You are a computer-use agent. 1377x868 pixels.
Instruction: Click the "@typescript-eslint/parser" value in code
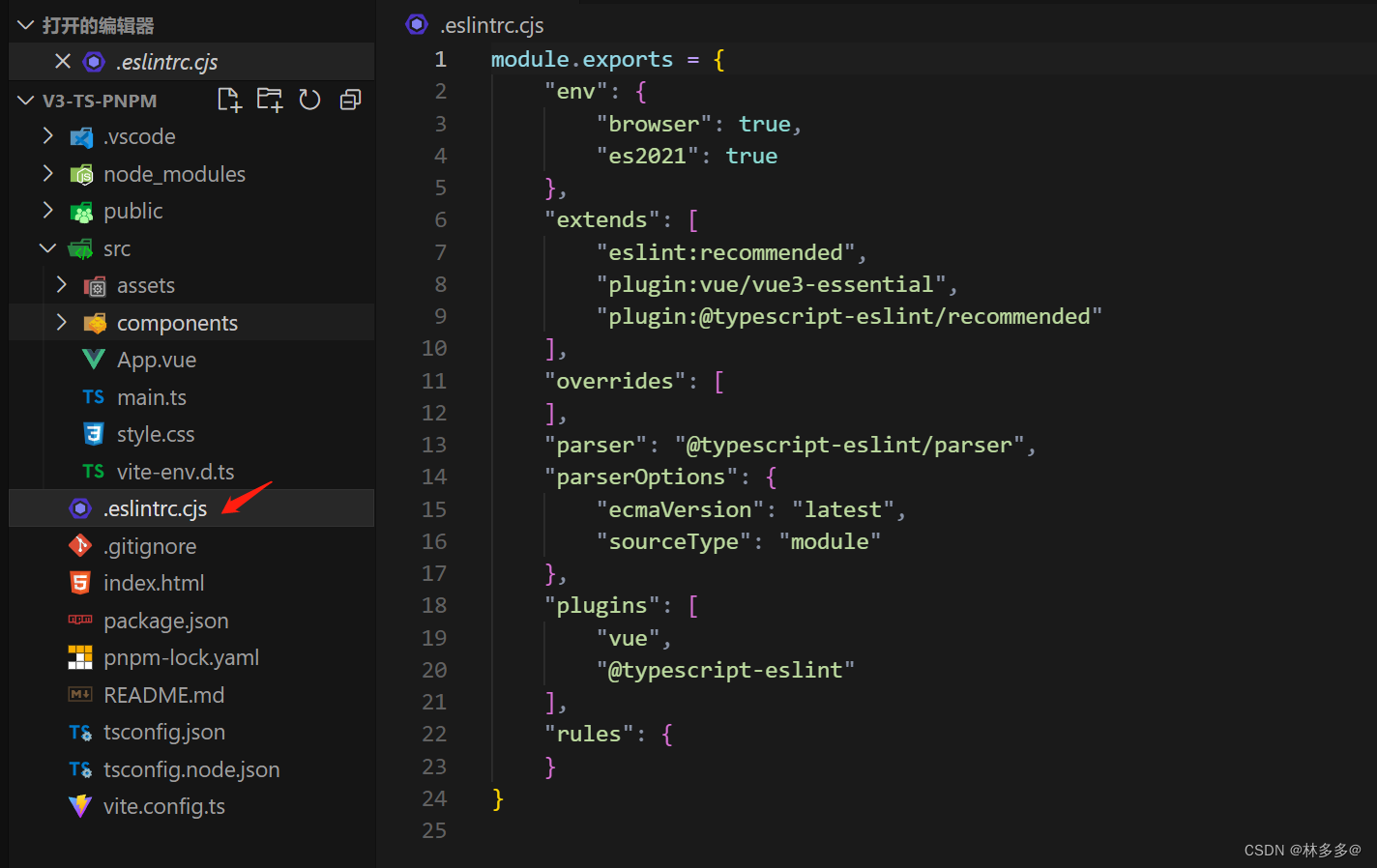tap(849, 445)
